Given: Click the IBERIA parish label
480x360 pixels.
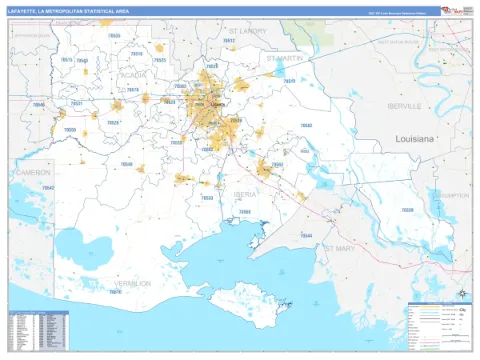Looking at the screenshot, I should [245, 195].
